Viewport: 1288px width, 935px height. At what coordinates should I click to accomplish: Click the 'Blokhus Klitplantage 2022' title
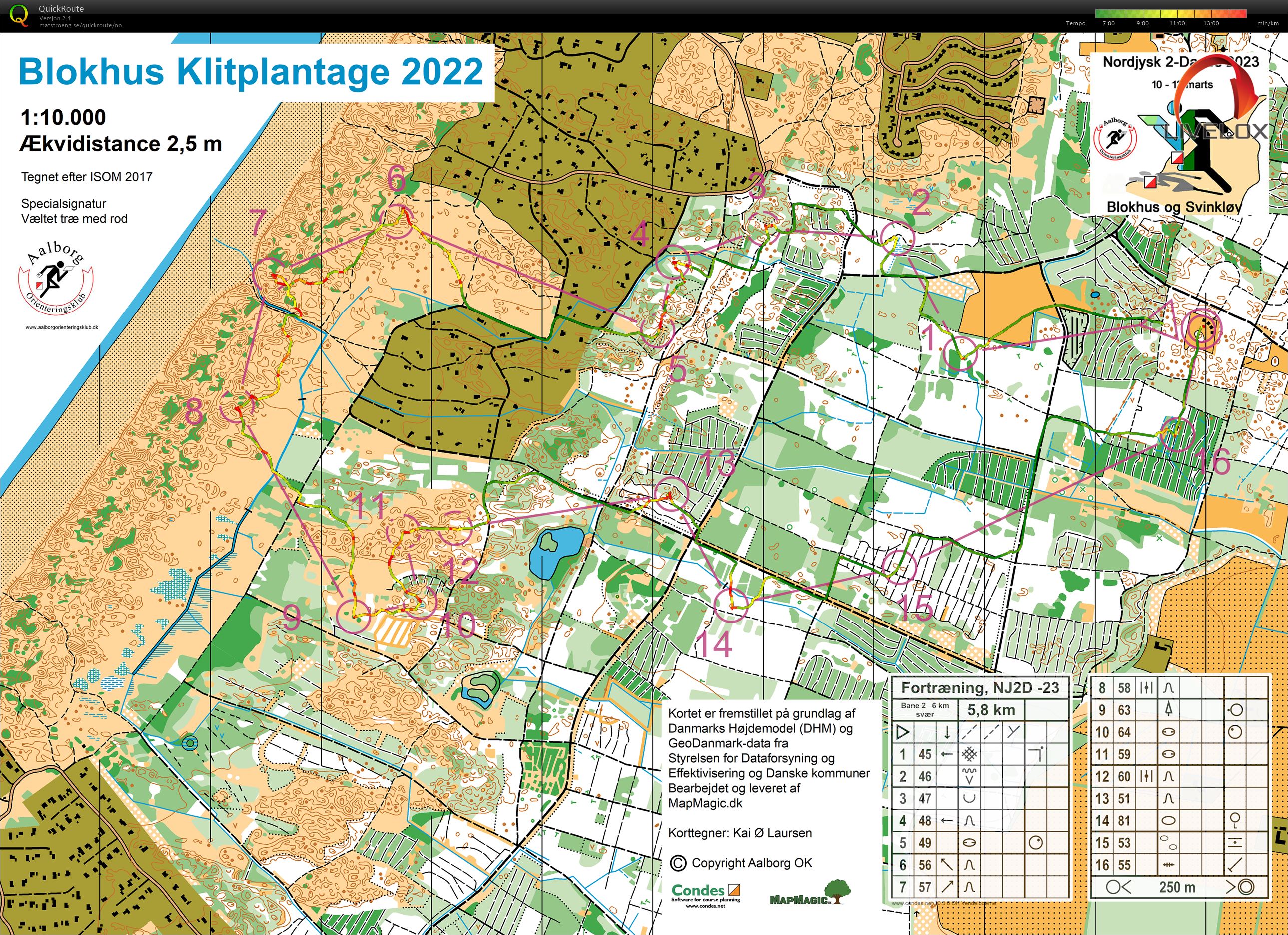(x=250, y=71)
